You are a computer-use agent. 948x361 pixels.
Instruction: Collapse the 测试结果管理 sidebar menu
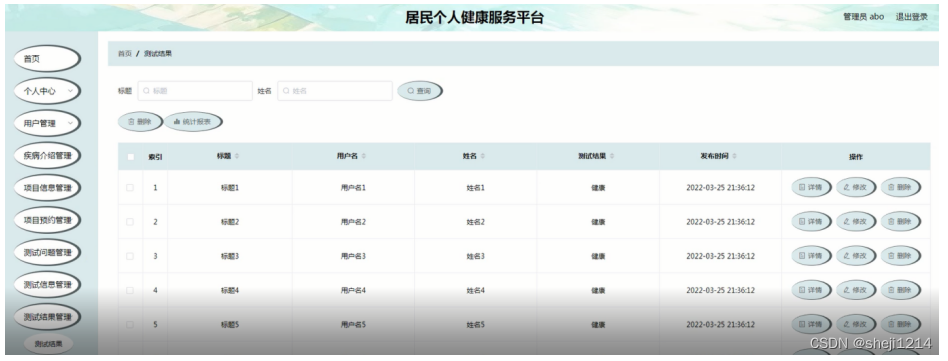[x=47, y=317]
